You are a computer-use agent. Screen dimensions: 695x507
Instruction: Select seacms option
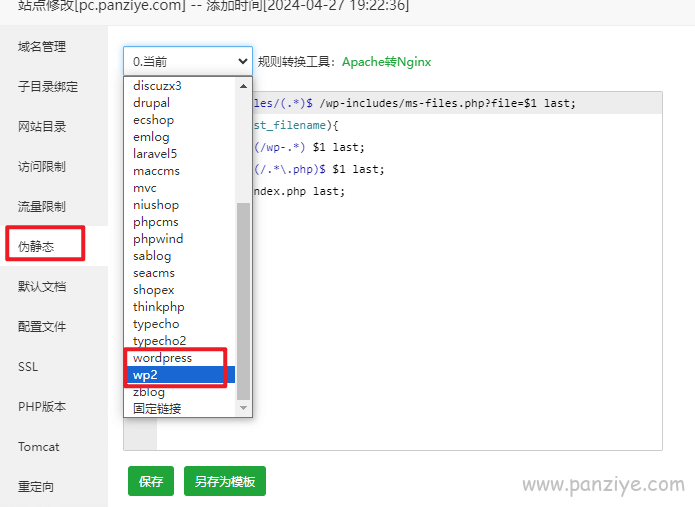[180, 273]
